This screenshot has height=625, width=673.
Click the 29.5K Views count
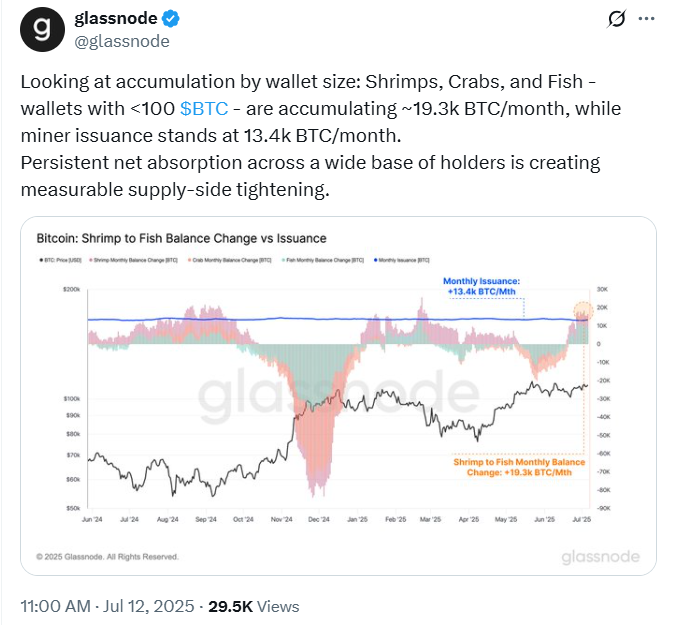tap(254, 607)
